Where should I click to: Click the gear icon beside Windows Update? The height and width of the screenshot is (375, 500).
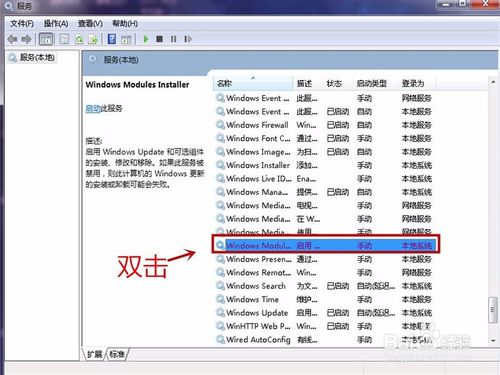(x=220, y=312)
